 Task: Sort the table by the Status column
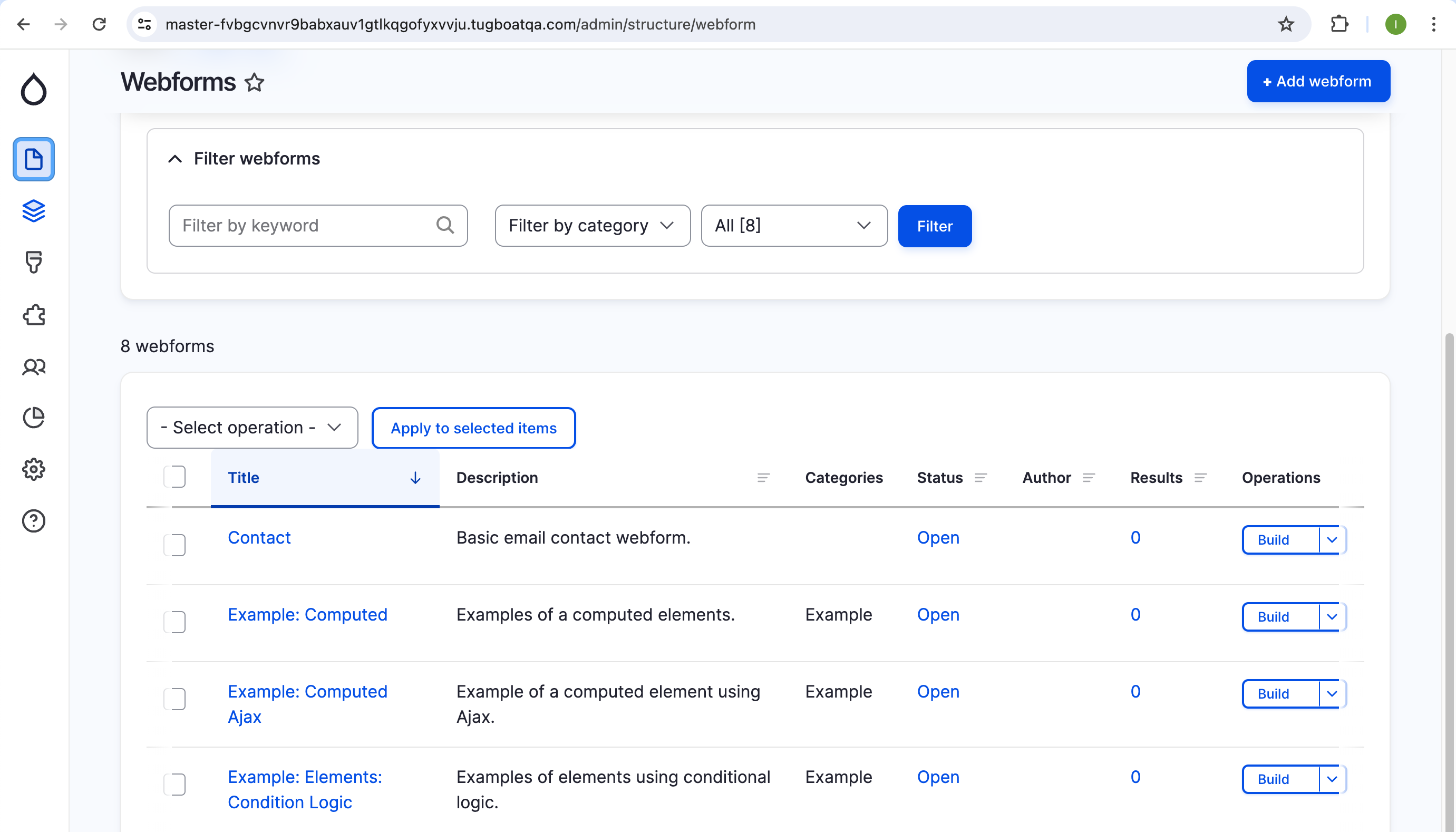coord(939,478)
